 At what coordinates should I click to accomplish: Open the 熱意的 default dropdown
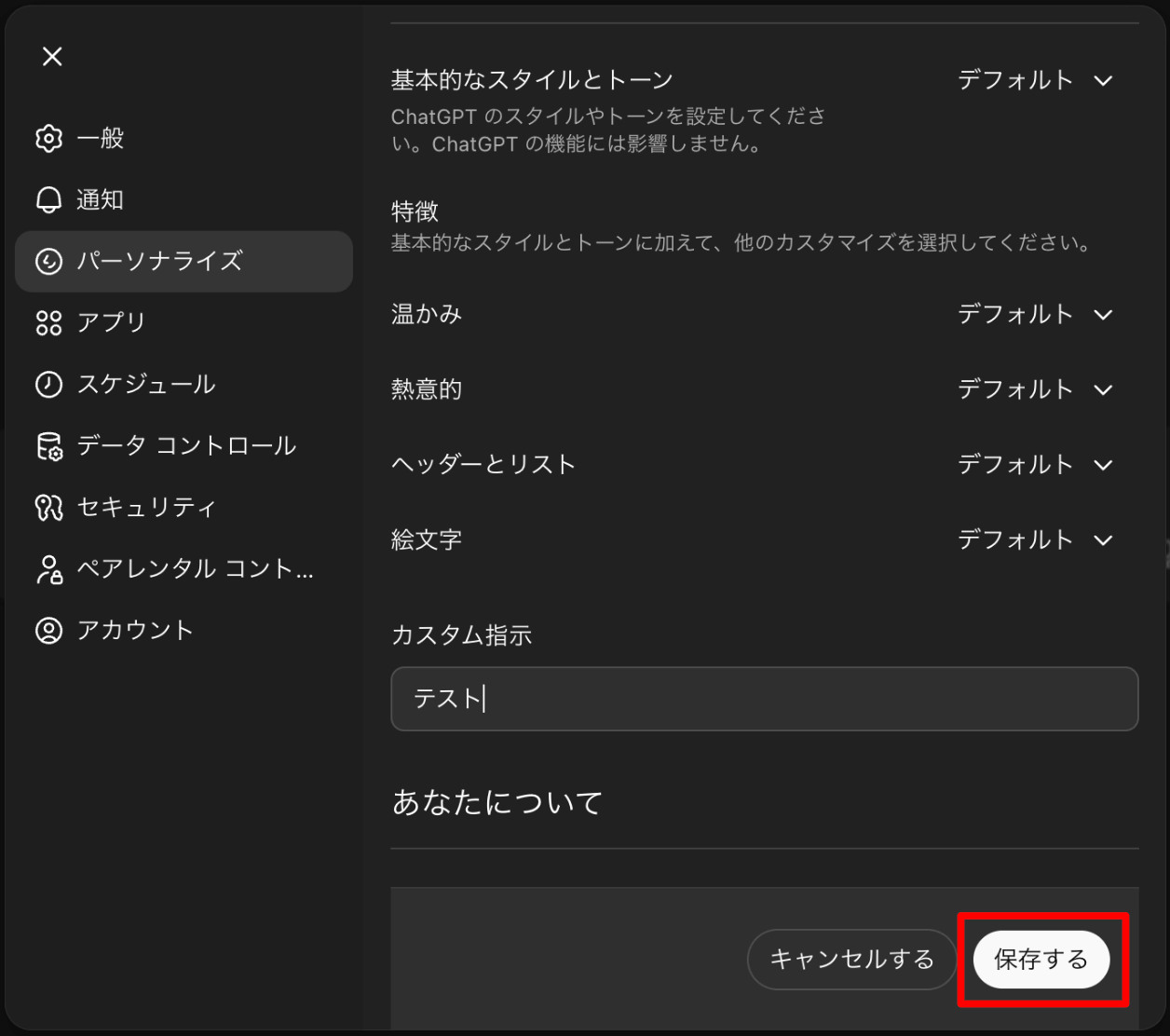click(x=1035, y=389)
